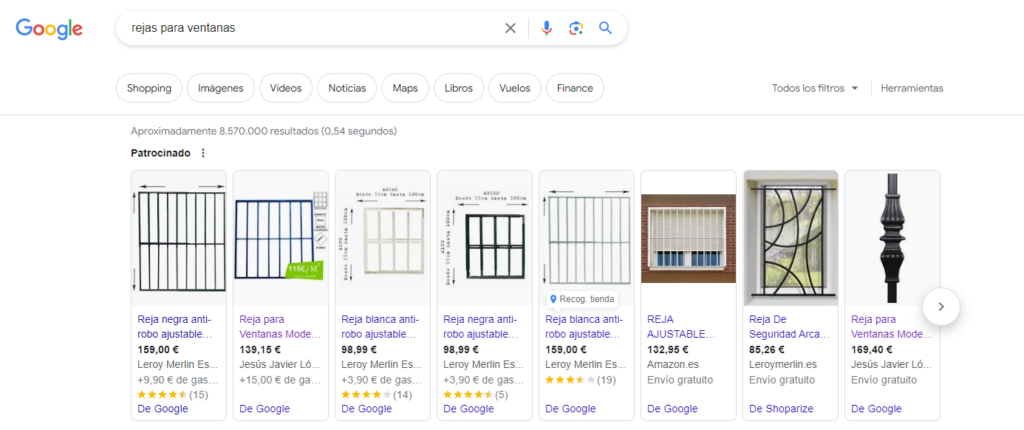Select the Vuelos filter chip
The height and width of the screenshot is (430, 1024).
515,88
